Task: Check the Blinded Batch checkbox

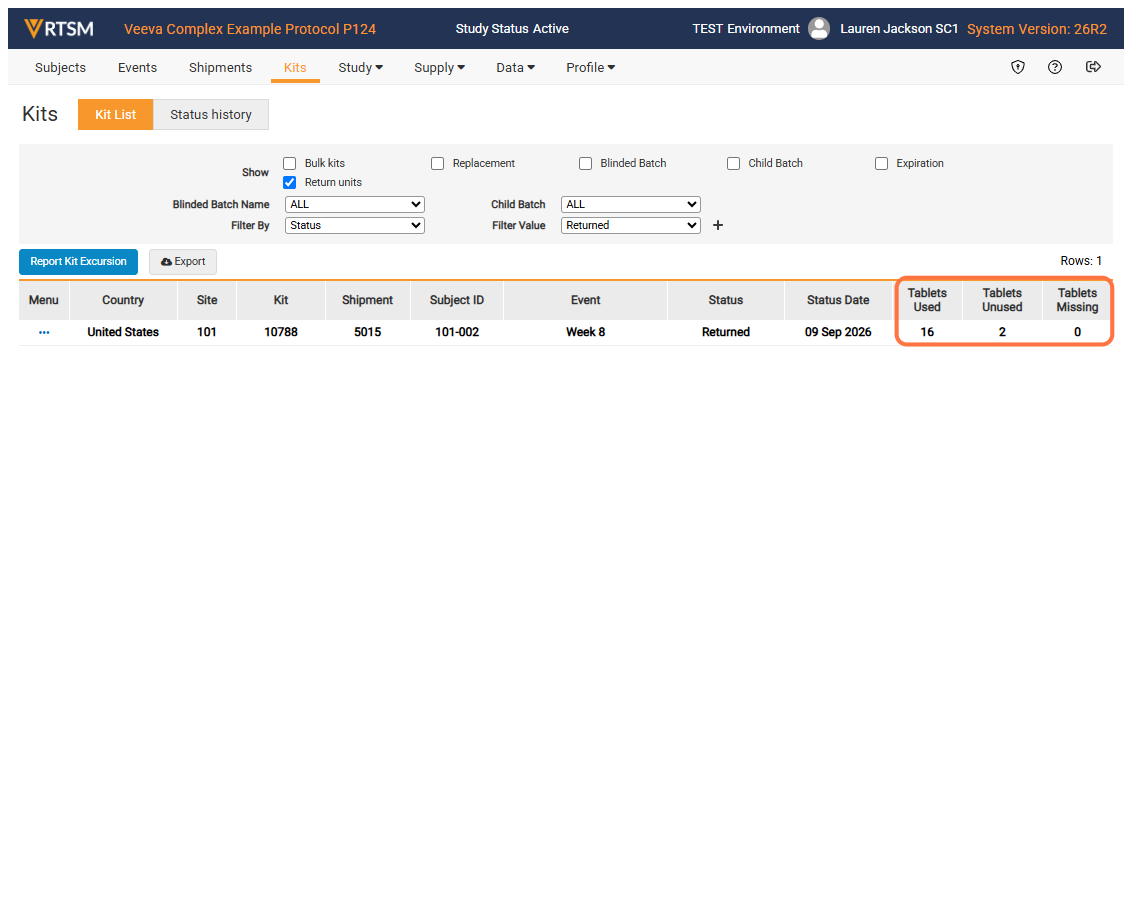Action: [x=585, y=163]
